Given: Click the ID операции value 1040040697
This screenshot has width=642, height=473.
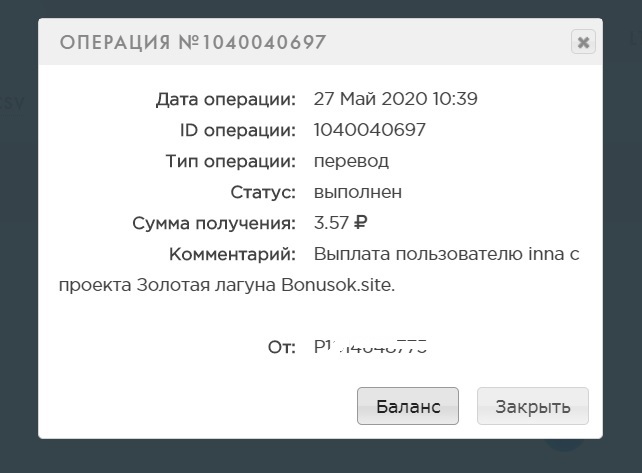Looking at the screenshot, I should (x=369, y=130).
